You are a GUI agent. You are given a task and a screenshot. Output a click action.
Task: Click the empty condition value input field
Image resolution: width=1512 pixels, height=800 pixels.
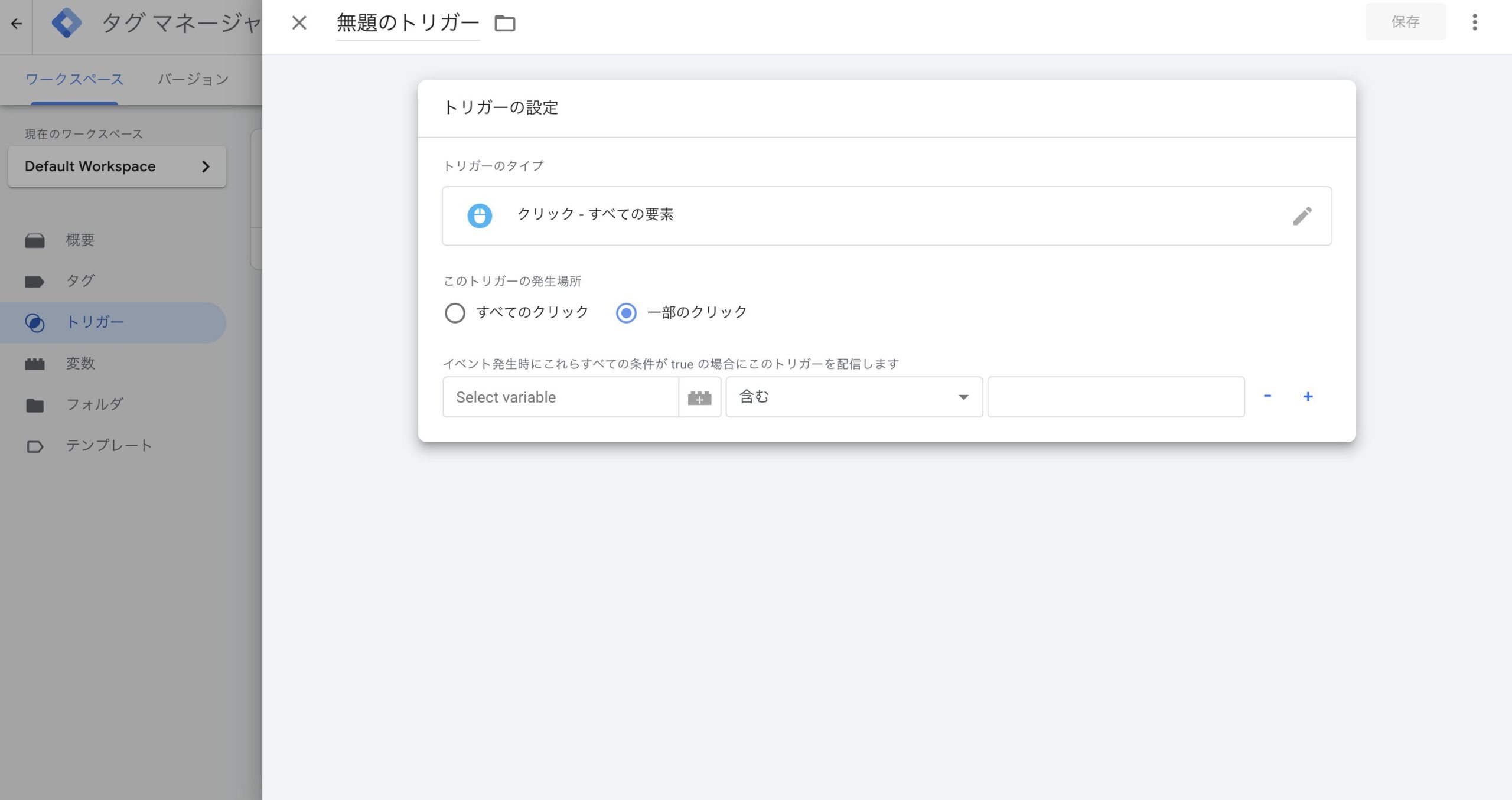click(1116, 397)
